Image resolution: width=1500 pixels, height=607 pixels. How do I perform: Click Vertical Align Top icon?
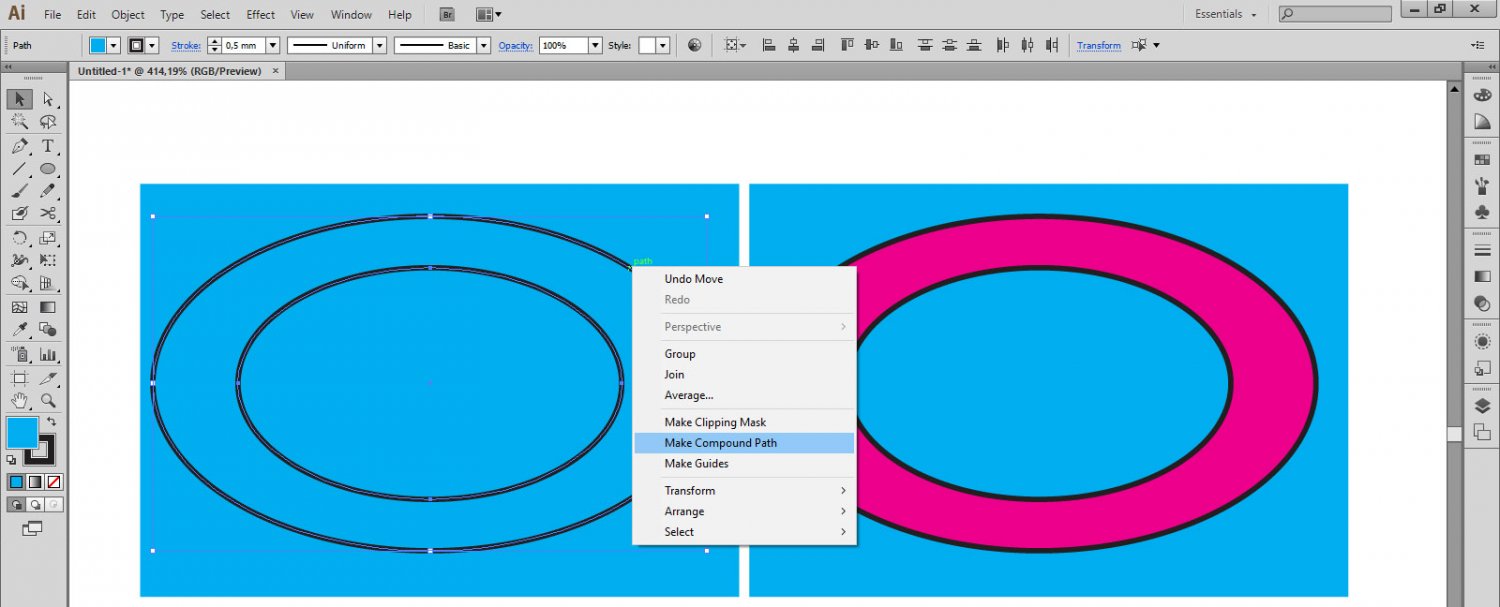(x=847, y=45)
